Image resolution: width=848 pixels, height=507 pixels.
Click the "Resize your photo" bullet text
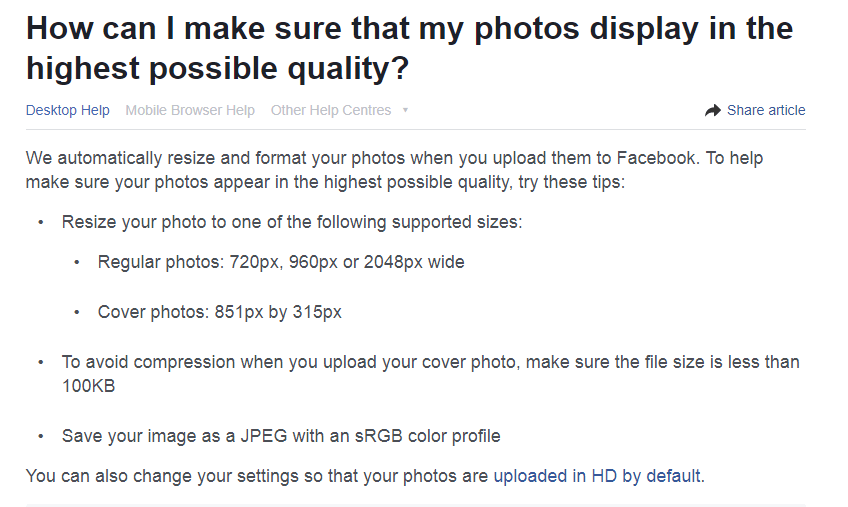pos(291,222)
